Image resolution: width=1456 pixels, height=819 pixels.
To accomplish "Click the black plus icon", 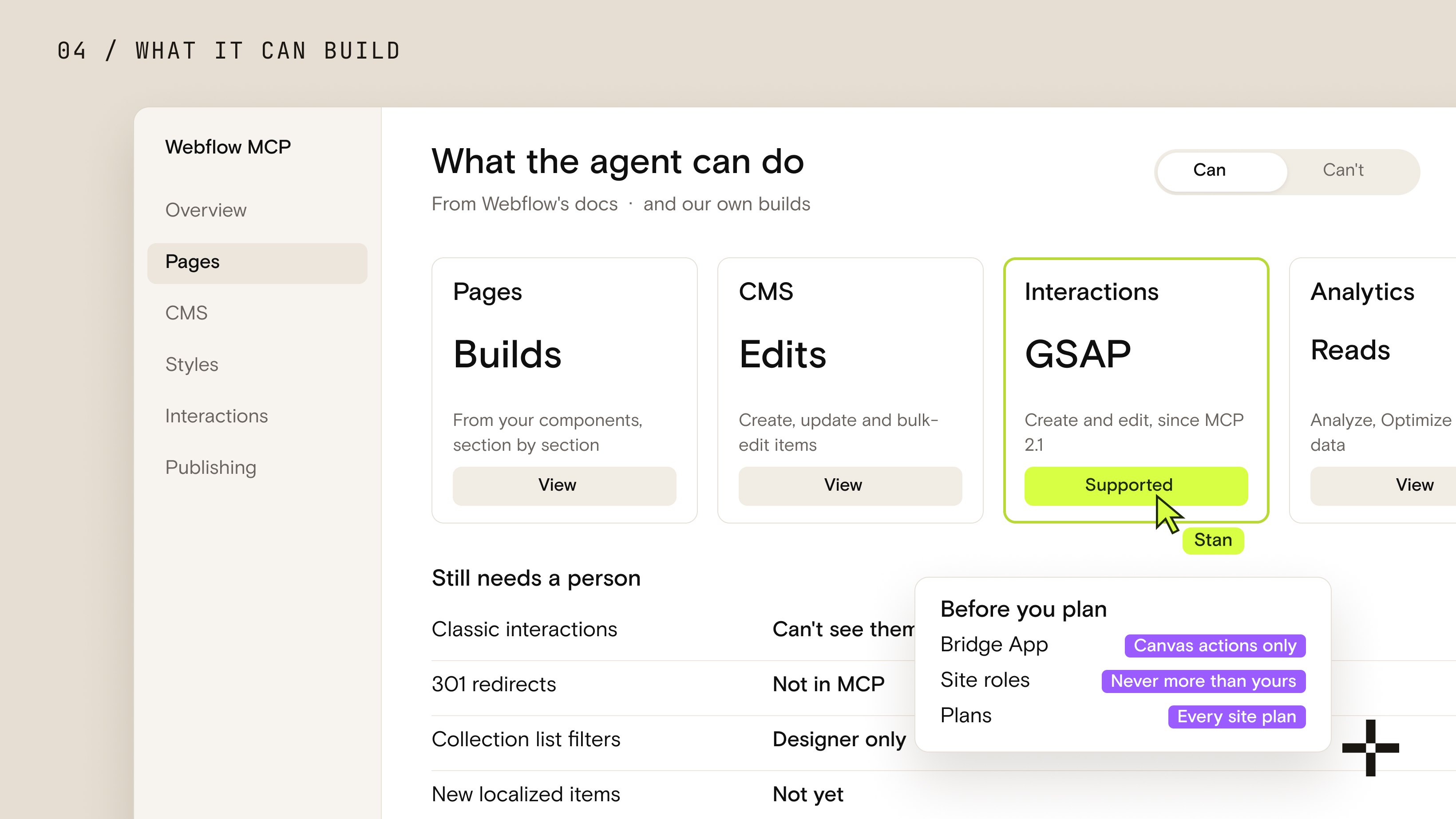I will [x=1370, y=748].
